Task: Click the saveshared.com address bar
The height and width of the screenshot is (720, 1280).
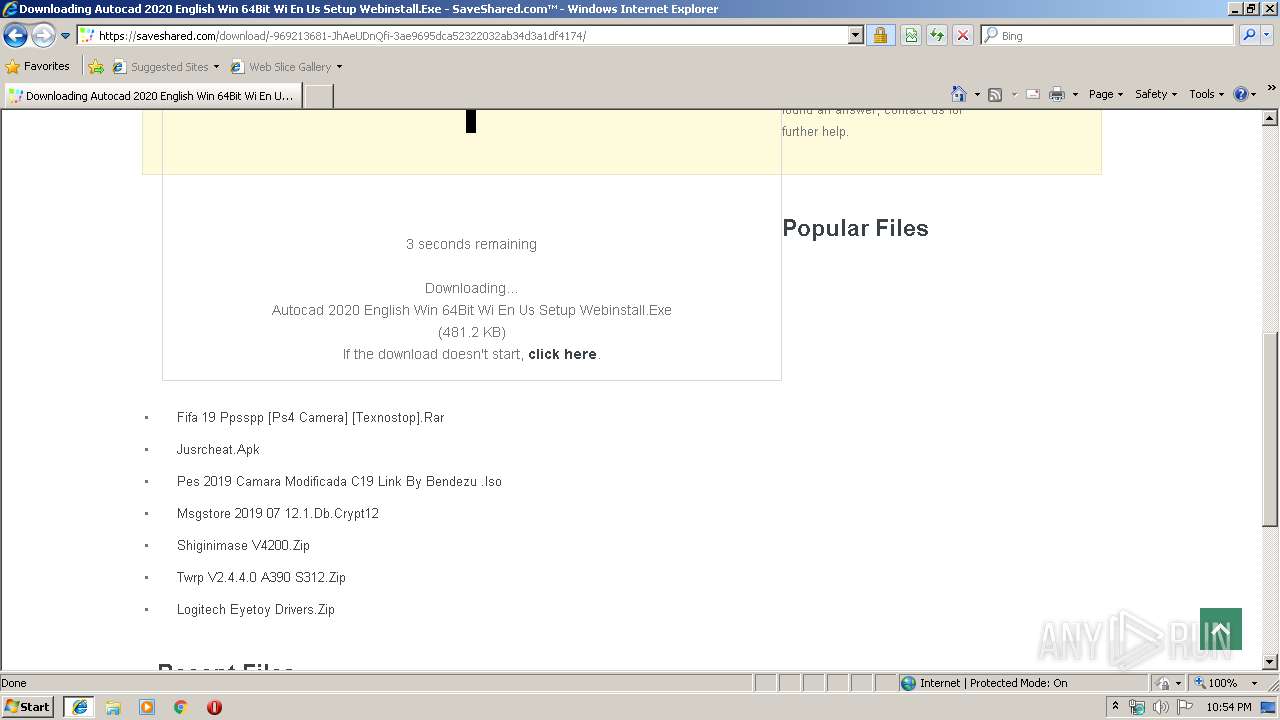Action: 462,36
